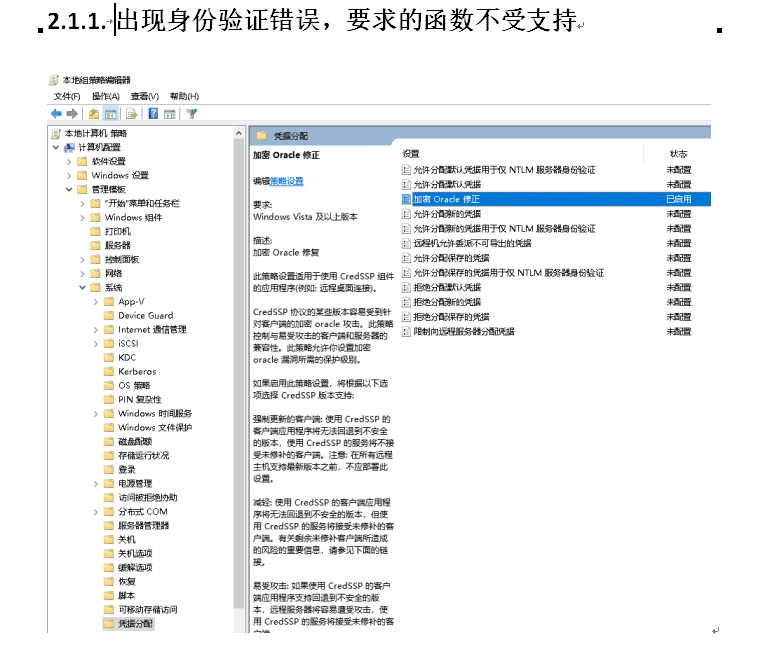Select 拒绝分配默认凭据 policy row

coord(556,288)
